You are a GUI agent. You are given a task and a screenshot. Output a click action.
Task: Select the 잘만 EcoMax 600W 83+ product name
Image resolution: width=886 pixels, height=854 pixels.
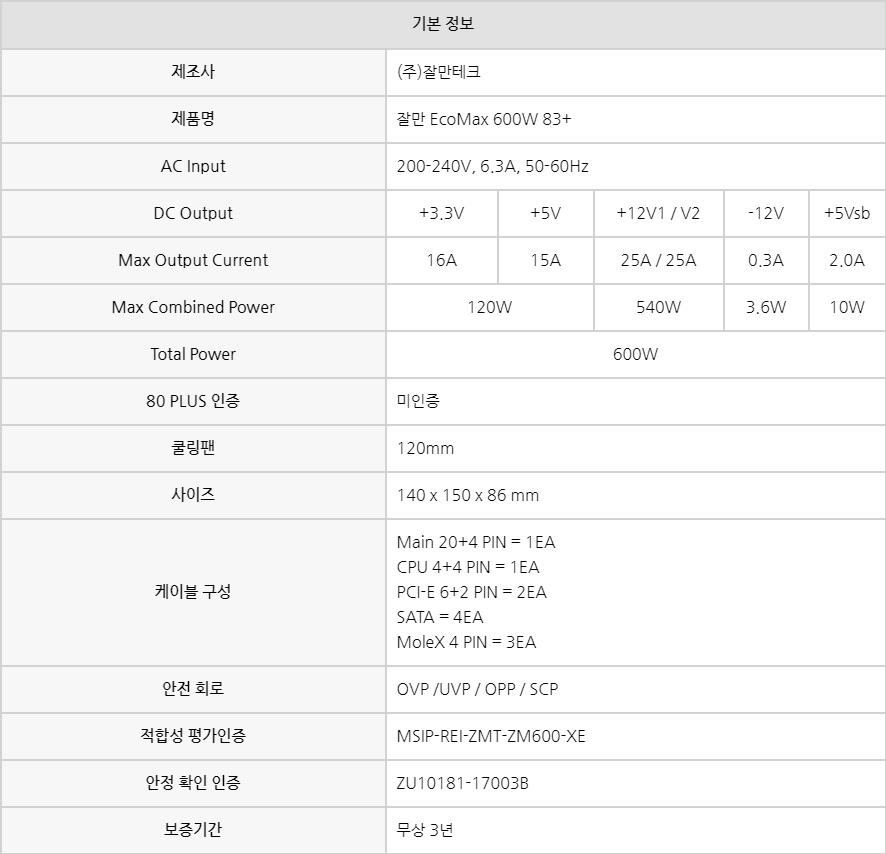coord(484,119)
